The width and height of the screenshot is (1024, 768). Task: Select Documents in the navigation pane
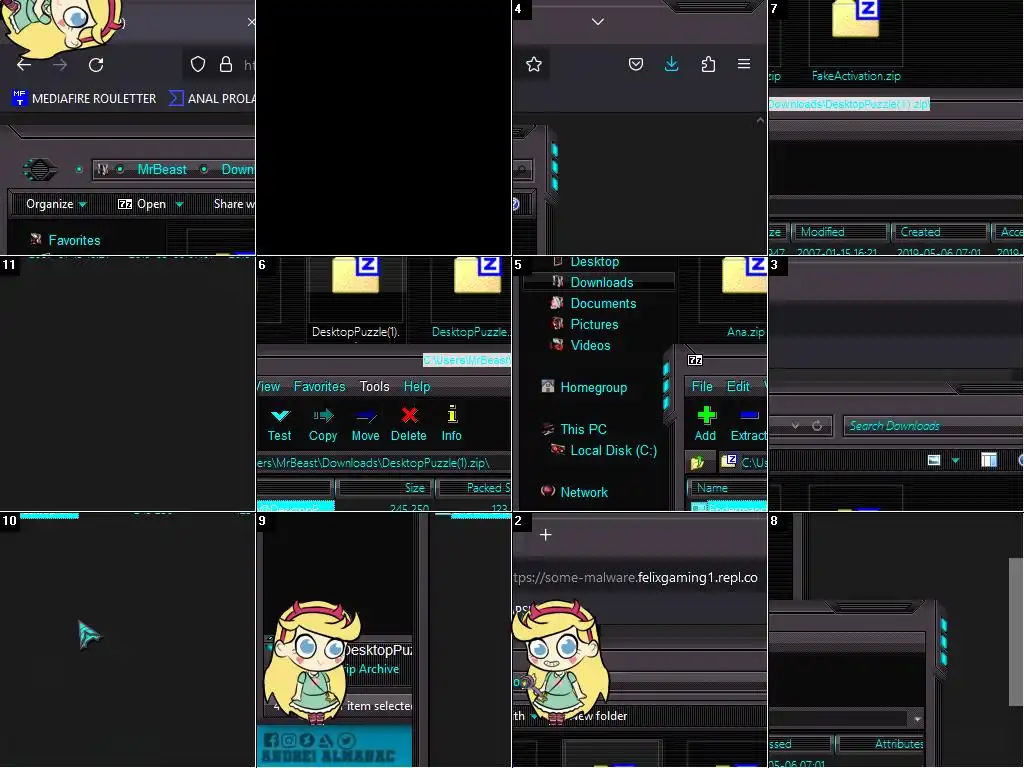[603, 303]
